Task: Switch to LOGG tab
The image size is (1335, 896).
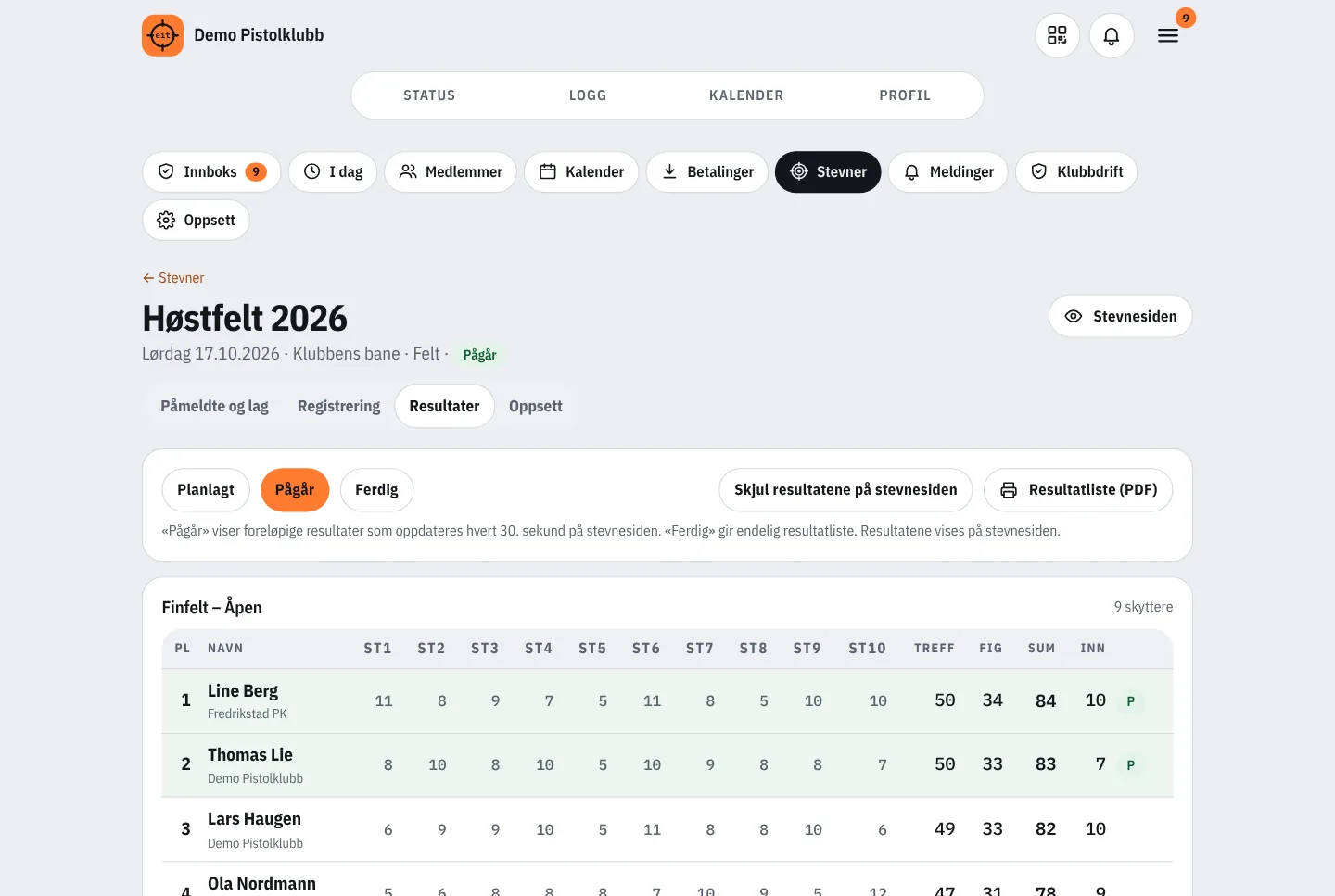Action: pyautogui.click(x=588, y=95)
